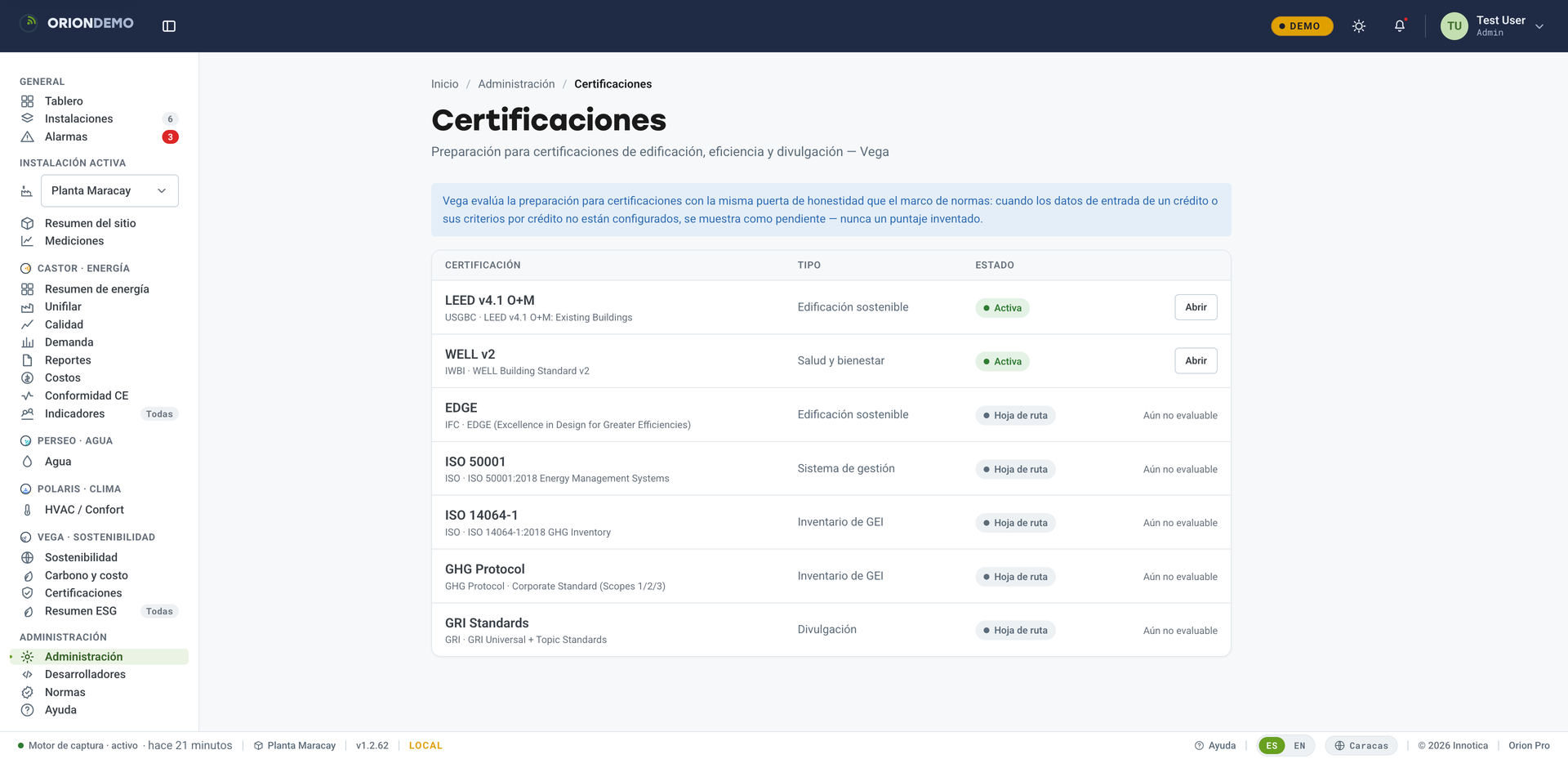Click the Orion logo icon
Image resolution: width=1568 pixels, height=759 pixels.
click(x=29, y=23)
